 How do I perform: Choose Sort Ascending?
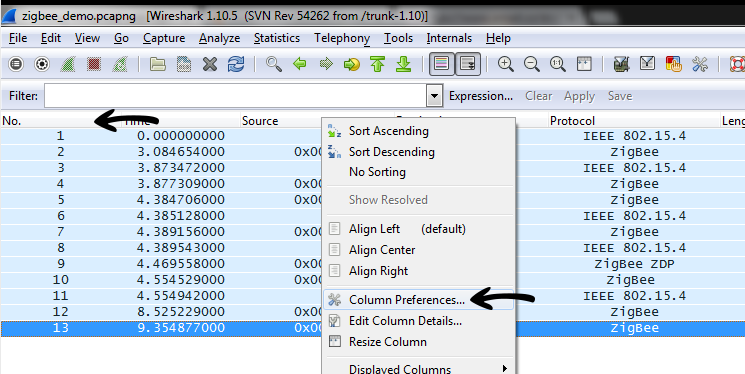(x=418, y=131)
